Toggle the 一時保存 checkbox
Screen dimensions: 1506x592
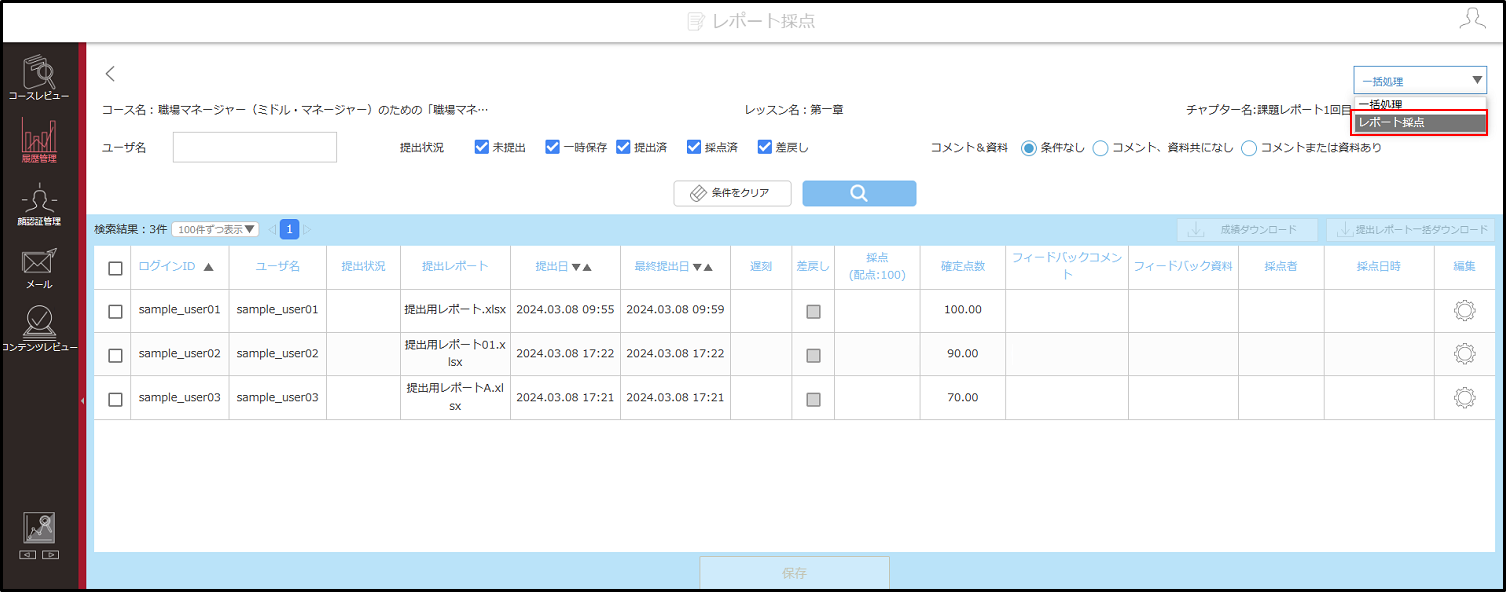pyautogui.click(x=552, y=147)
